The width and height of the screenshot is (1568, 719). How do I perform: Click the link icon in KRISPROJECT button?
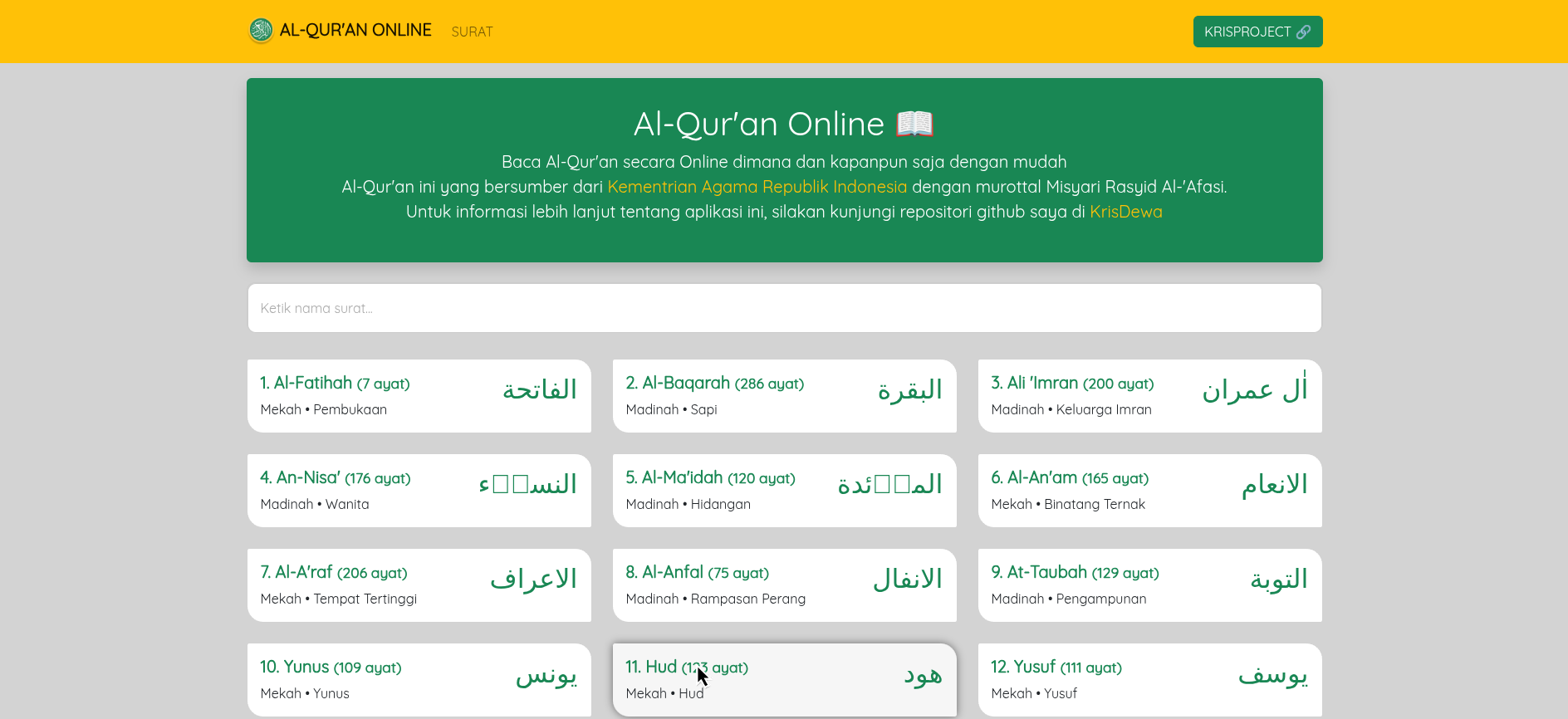point(1303,32)
